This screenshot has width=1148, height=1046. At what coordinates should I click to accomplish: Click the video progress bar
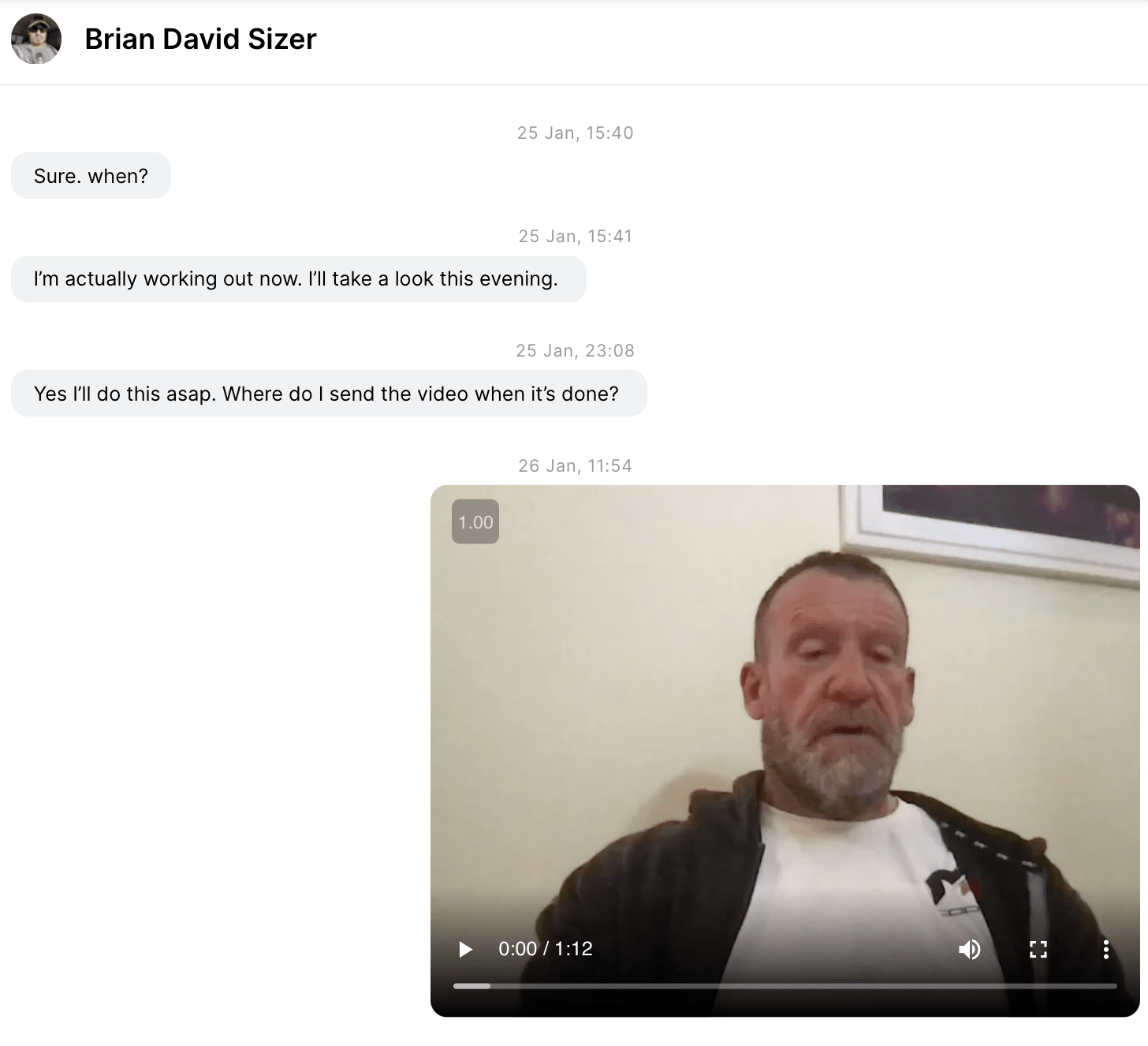point(785,986)
